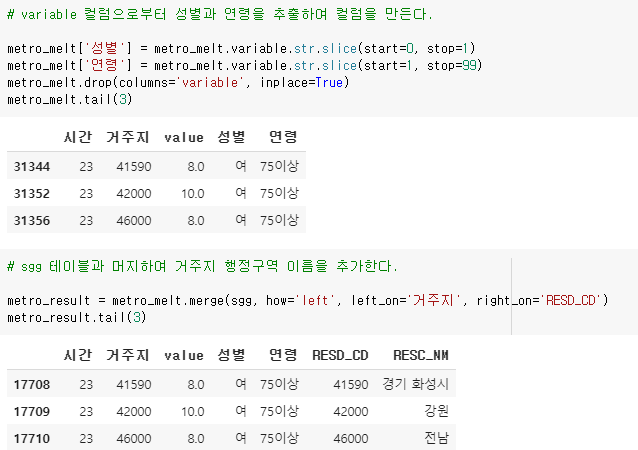Click the 시간 header in the first output table
This screenshot has height=450, width=638.
[x=78, y=137]
